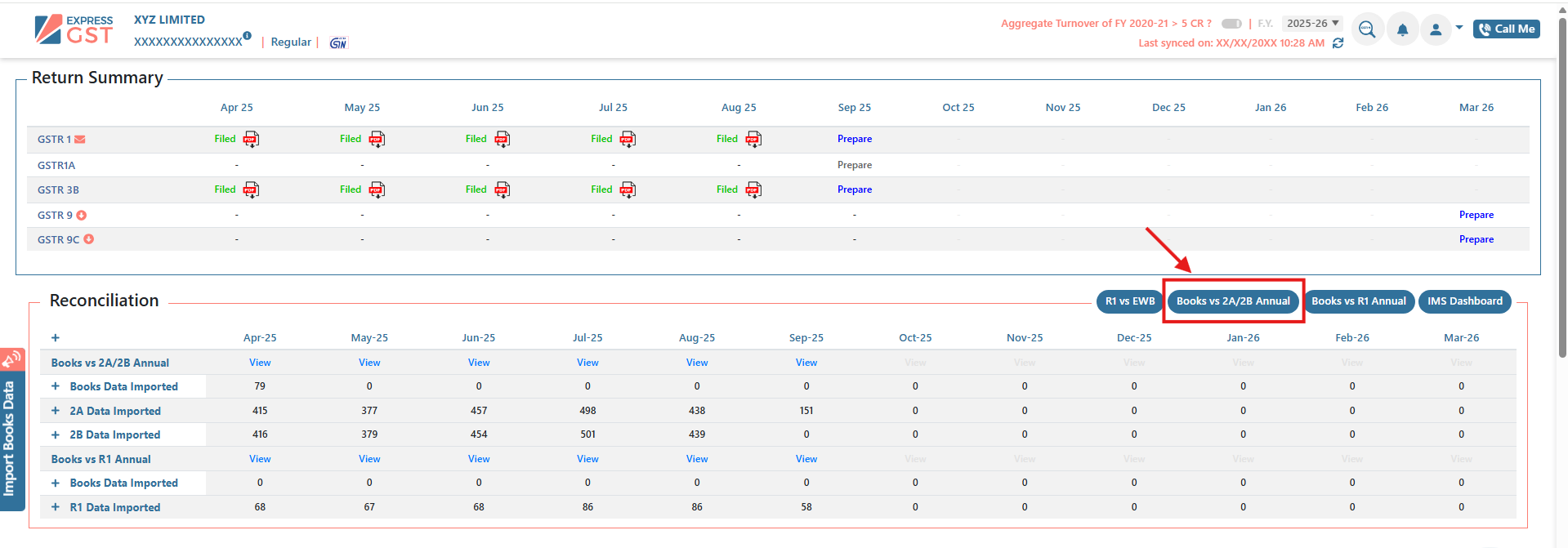Download GSTR 1 PDF for Apr 25
The height and width of the screenshot is (548, 1568).
tap(250, 140)
